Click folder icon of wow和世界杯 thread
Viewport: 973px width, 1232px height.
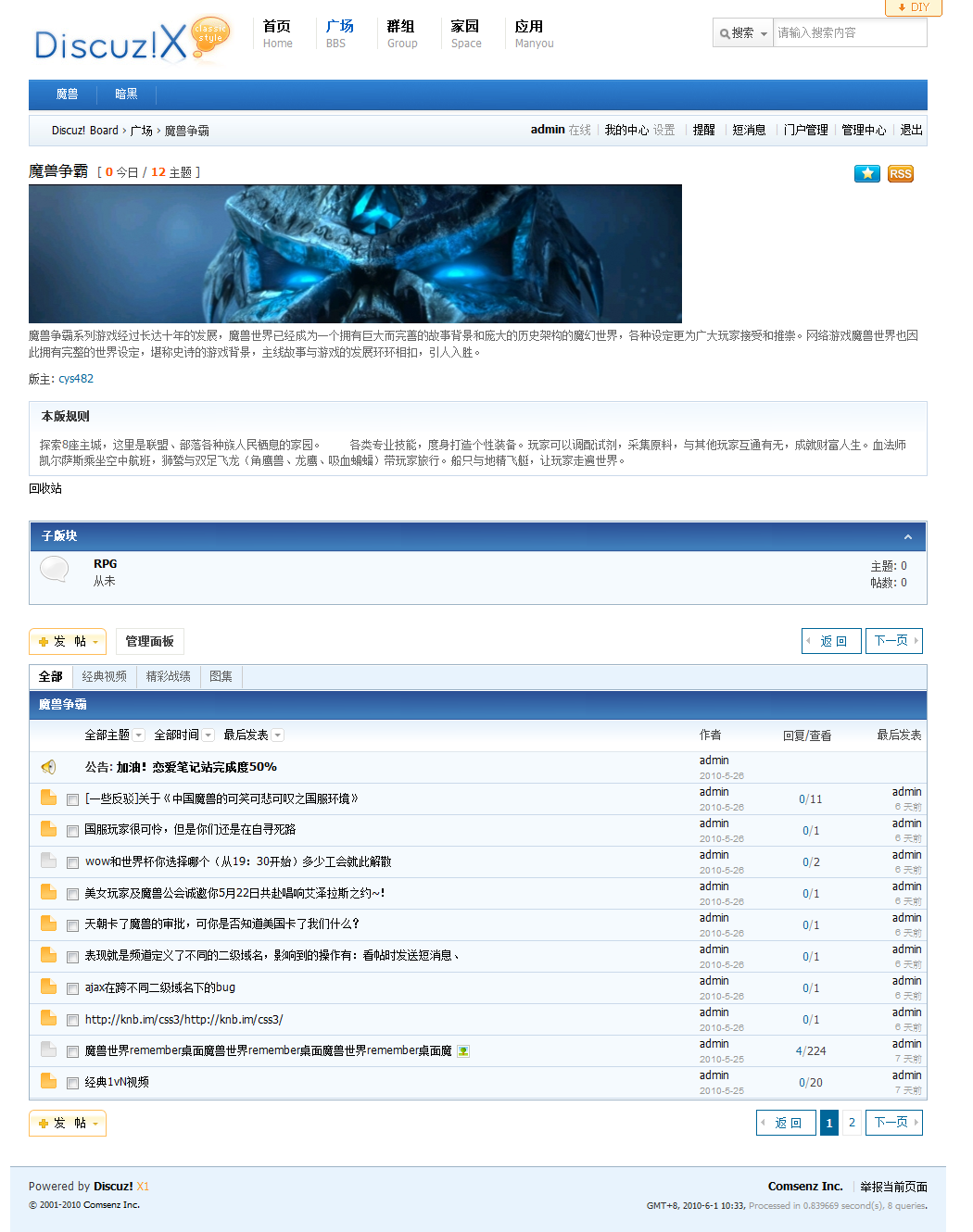coord(49,861)
